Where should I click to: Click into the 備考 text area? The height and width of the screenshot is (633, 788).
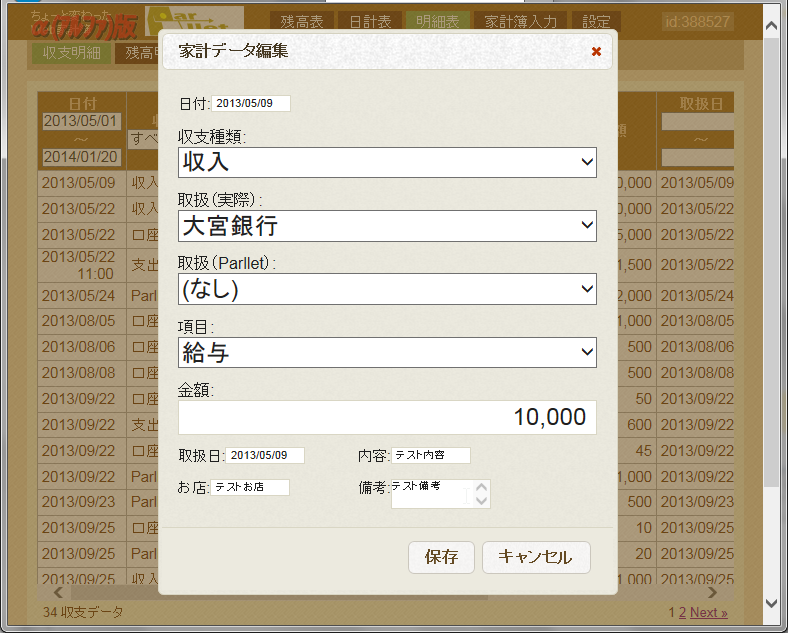(x=430, y=492)
